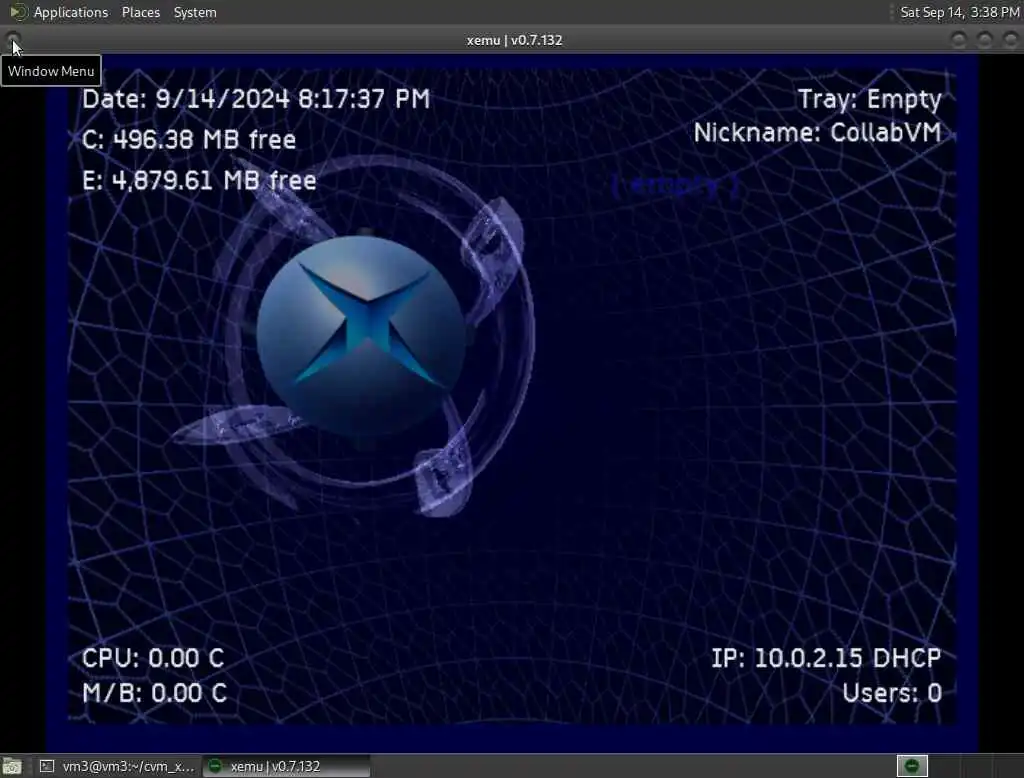Open the xemu Window Menu button
Image resolution: width=1024 pixels, height=778 pixels.
pyautogui.click(x=13, y=40)
